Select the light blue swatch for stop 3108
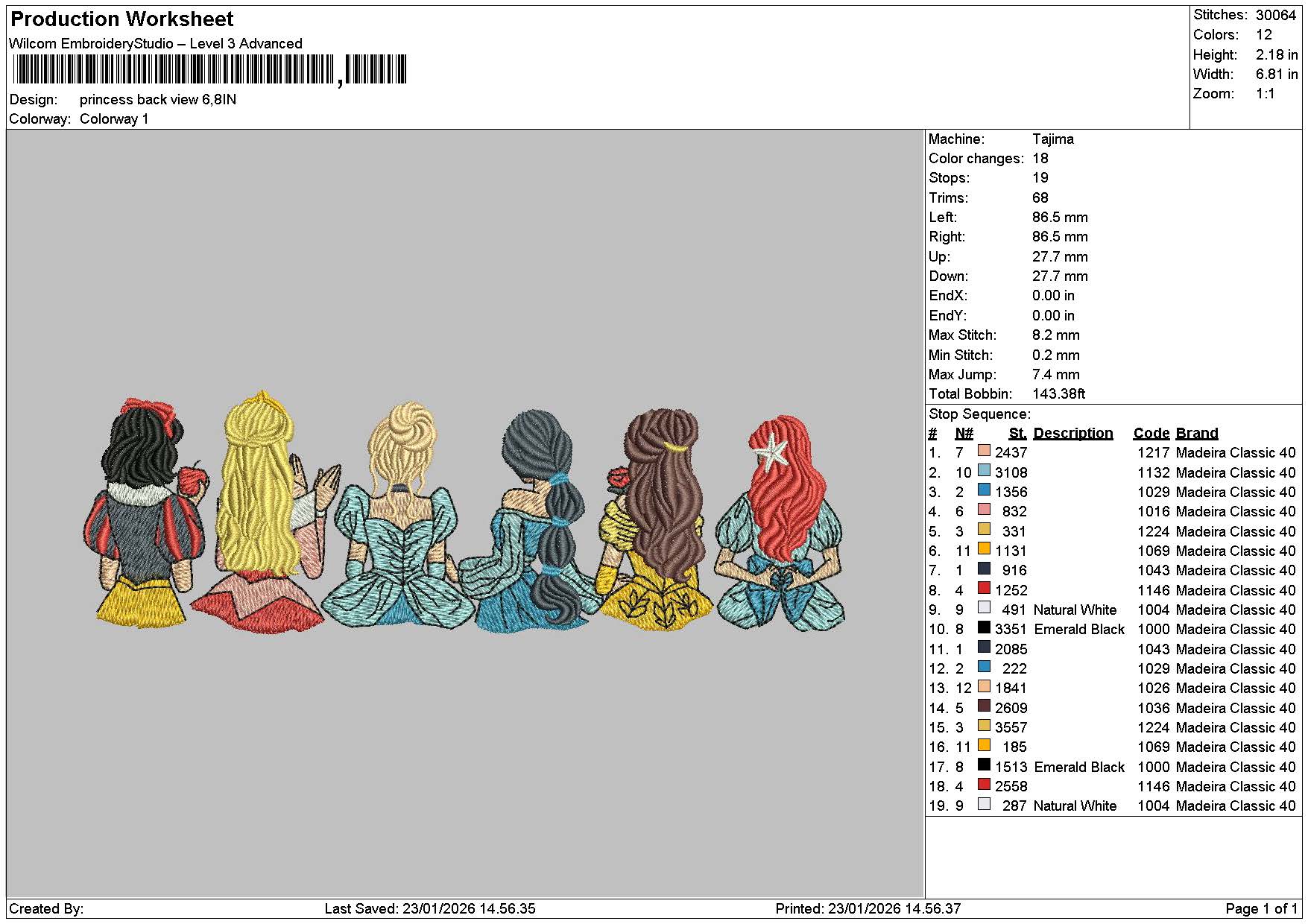The image size is (1308, 924). point(984,470)
